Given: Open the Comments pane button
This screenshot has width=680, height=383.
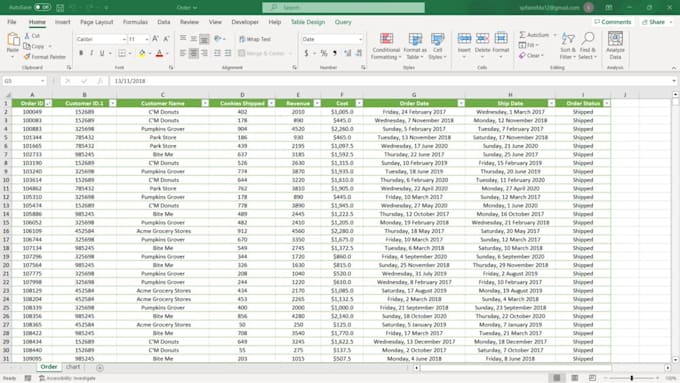Looking at the screenshot, I should [x=613, y=22].
